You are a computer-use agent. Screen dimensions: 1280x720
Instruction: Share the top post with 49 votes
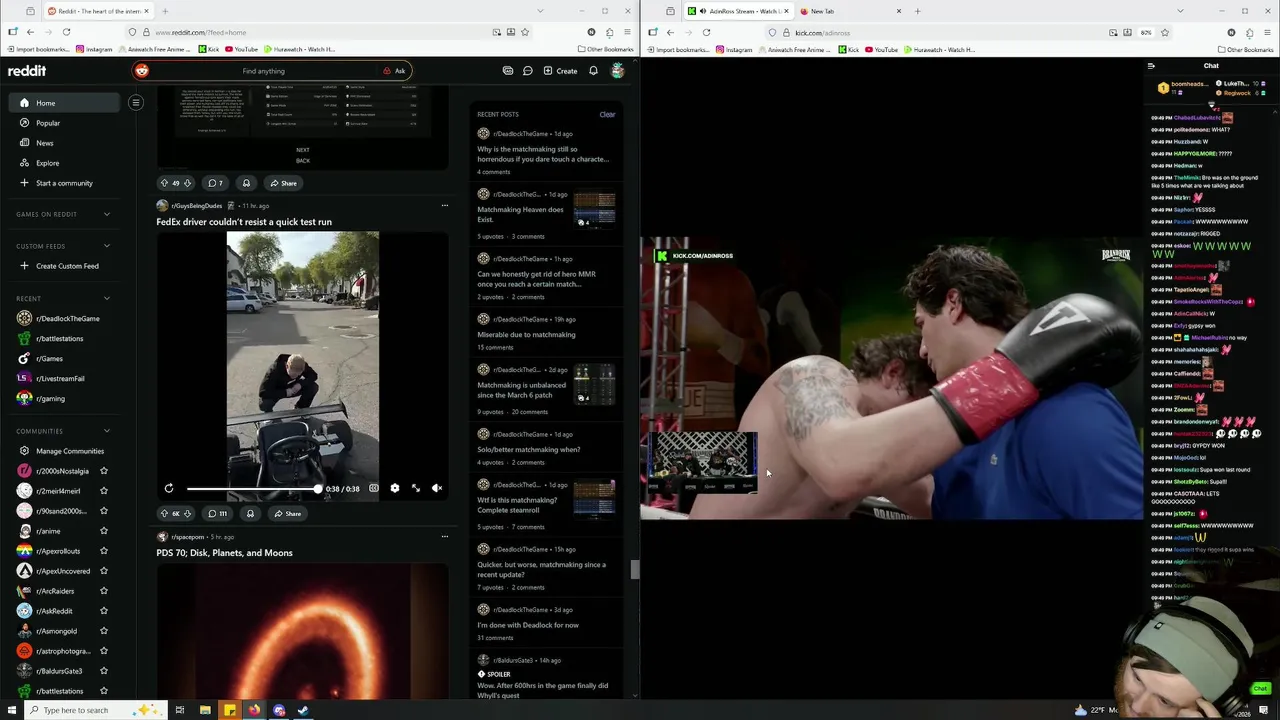click(x=283, y=183)
